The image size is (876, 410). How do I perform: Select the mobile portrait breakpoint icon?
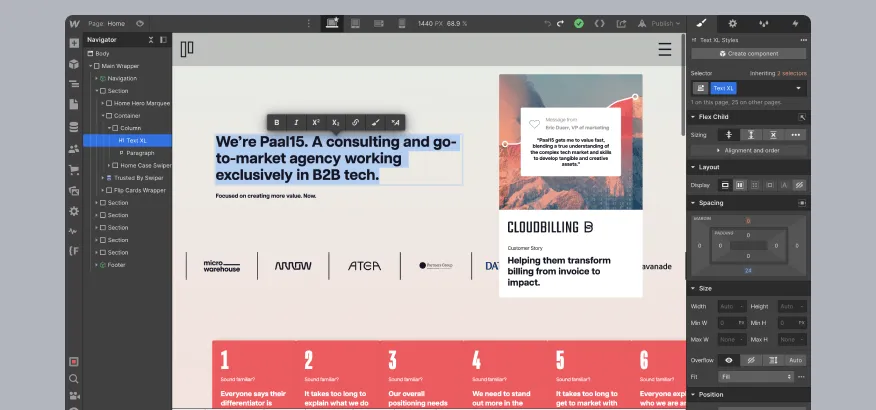point(402,23)
